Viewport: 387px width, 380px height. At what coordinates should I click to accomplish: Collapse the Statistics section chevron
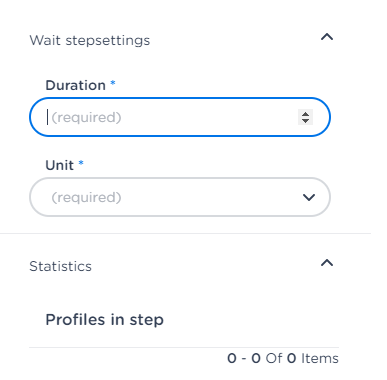pyautogui.click(x=327, y=263)
